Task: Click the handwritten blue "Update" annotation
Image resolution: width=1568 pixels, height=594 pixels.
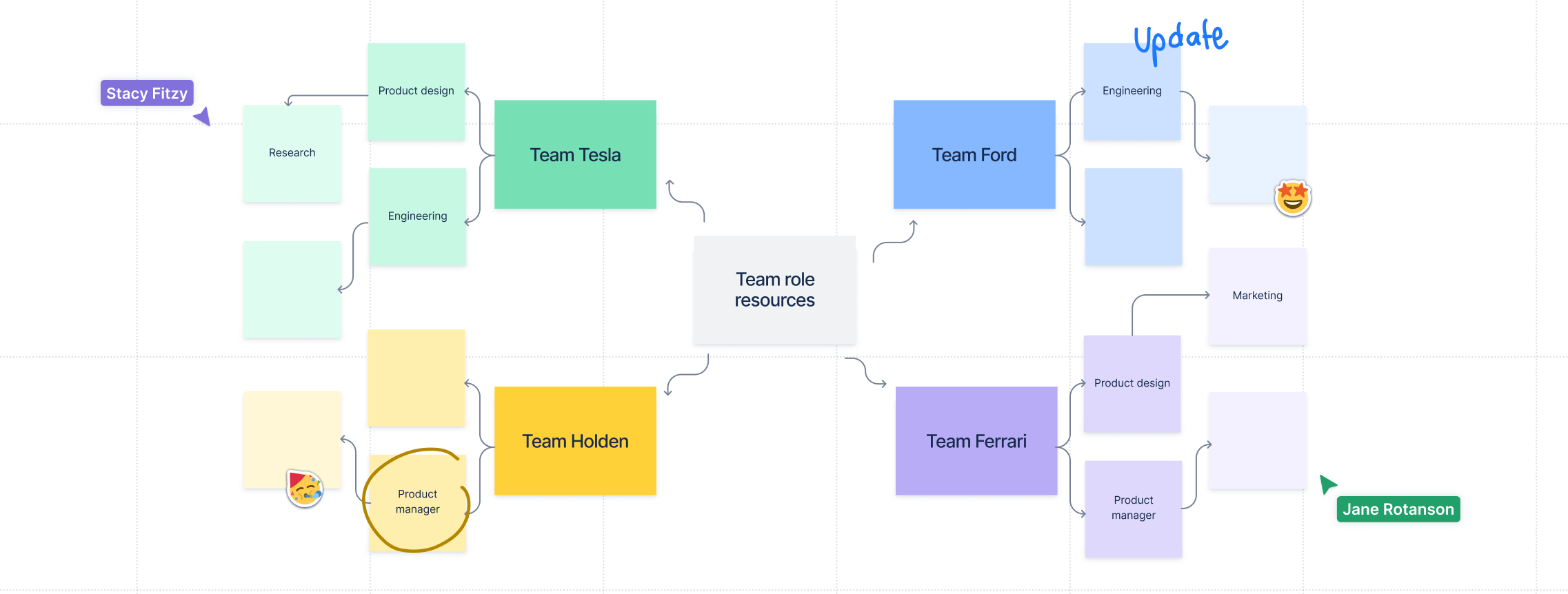Action: [x=1180, y=39]
